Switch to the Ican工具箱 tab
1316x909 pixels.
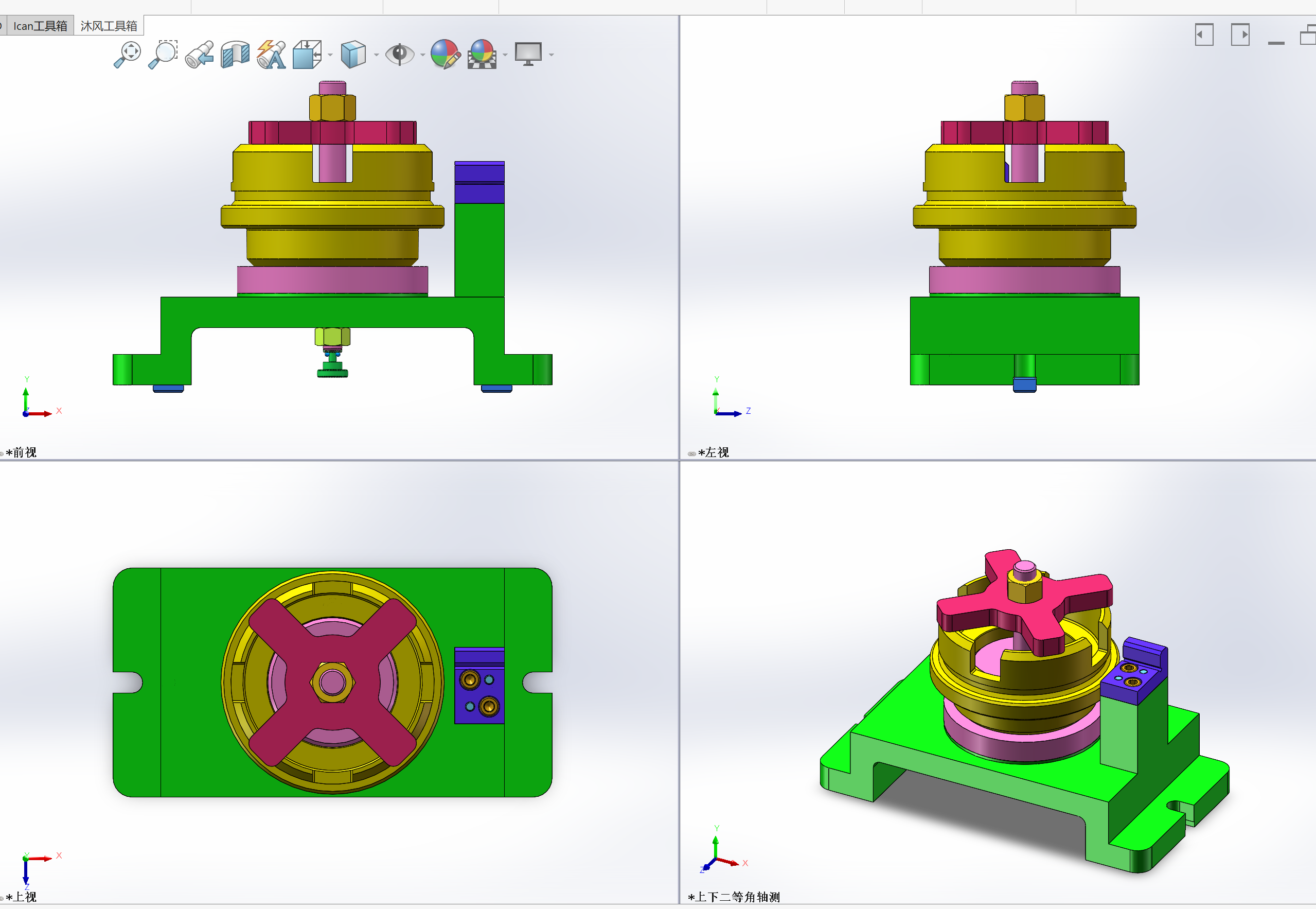pyautogui.click(x=40, y=26)
